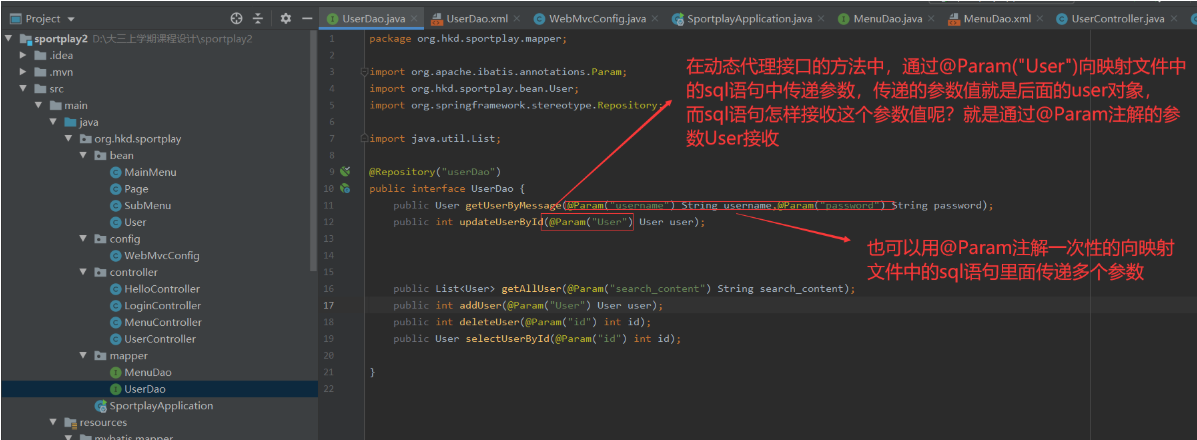Click the MenuDao interface icon in tree
This screenshot has height=440, width=1197.
click(116, 373)
